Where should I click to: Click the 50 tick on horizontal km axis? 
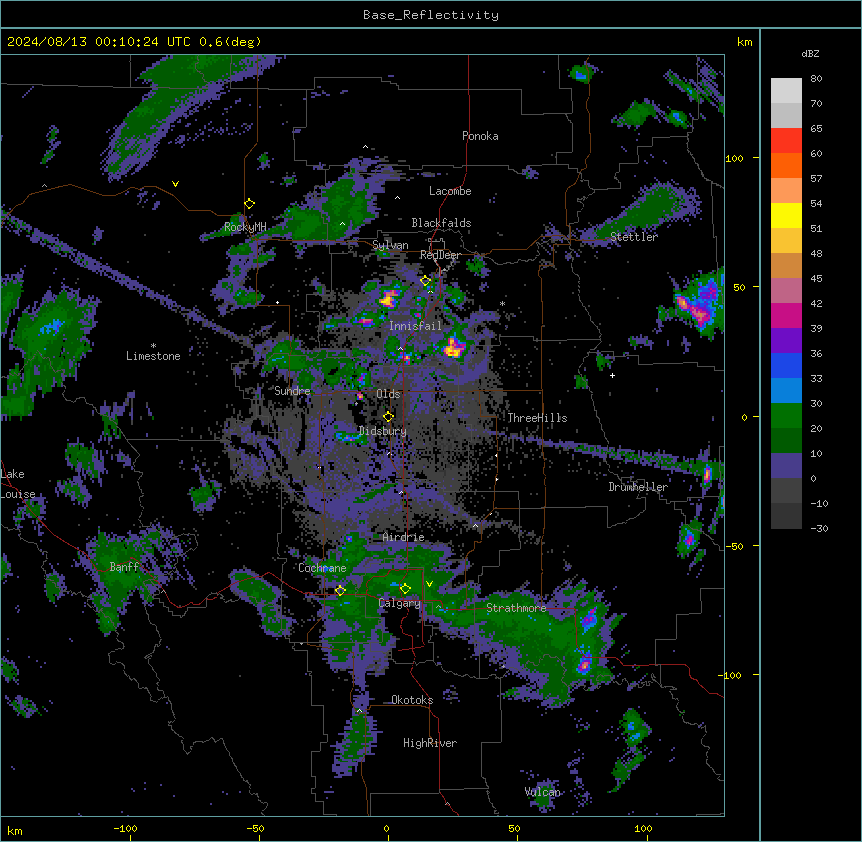pos(514,828)
